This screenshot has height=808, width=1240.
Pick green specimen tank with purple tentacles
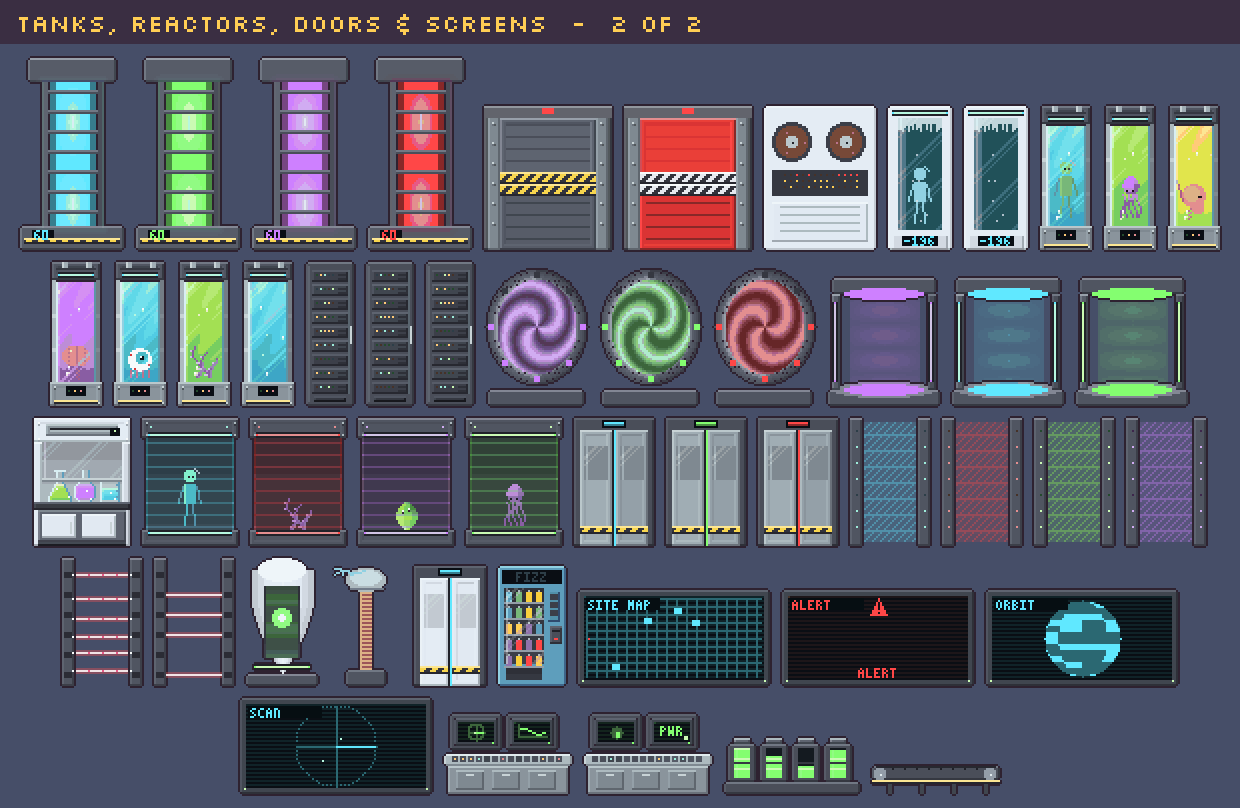(204, 334)
